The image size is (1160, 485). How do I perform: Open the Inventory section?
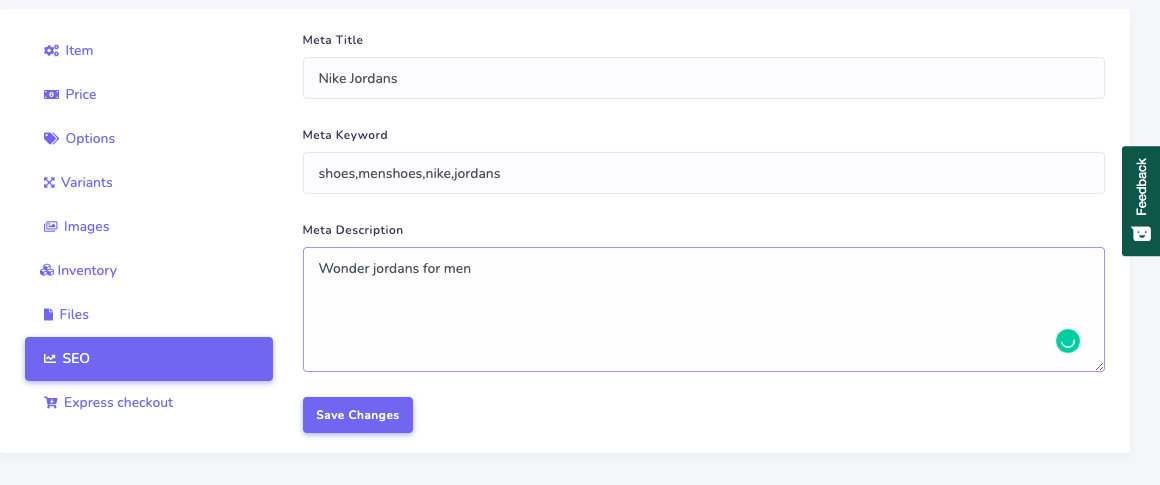tap(87, 271)
